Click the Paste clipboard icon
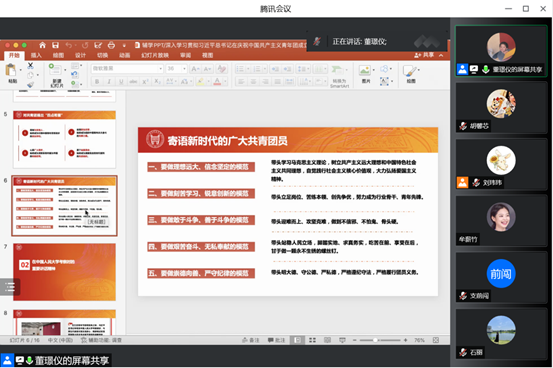This screenshot has height=368, width=553. pyautogui.click(x=11, y=70)
